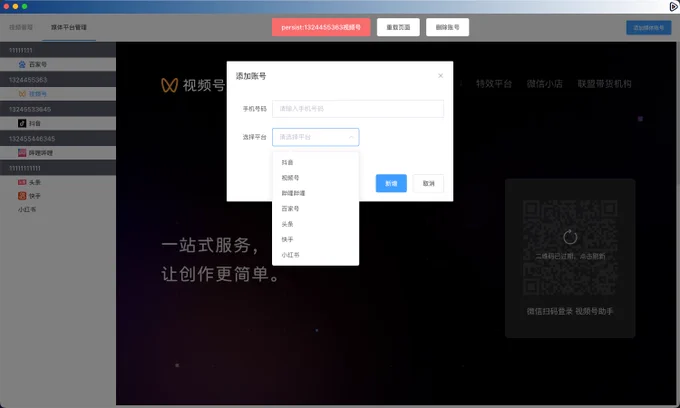Open the 哔哩哔哩 account via its icon
Screen dimensions: 680x408
click(22, 153)
